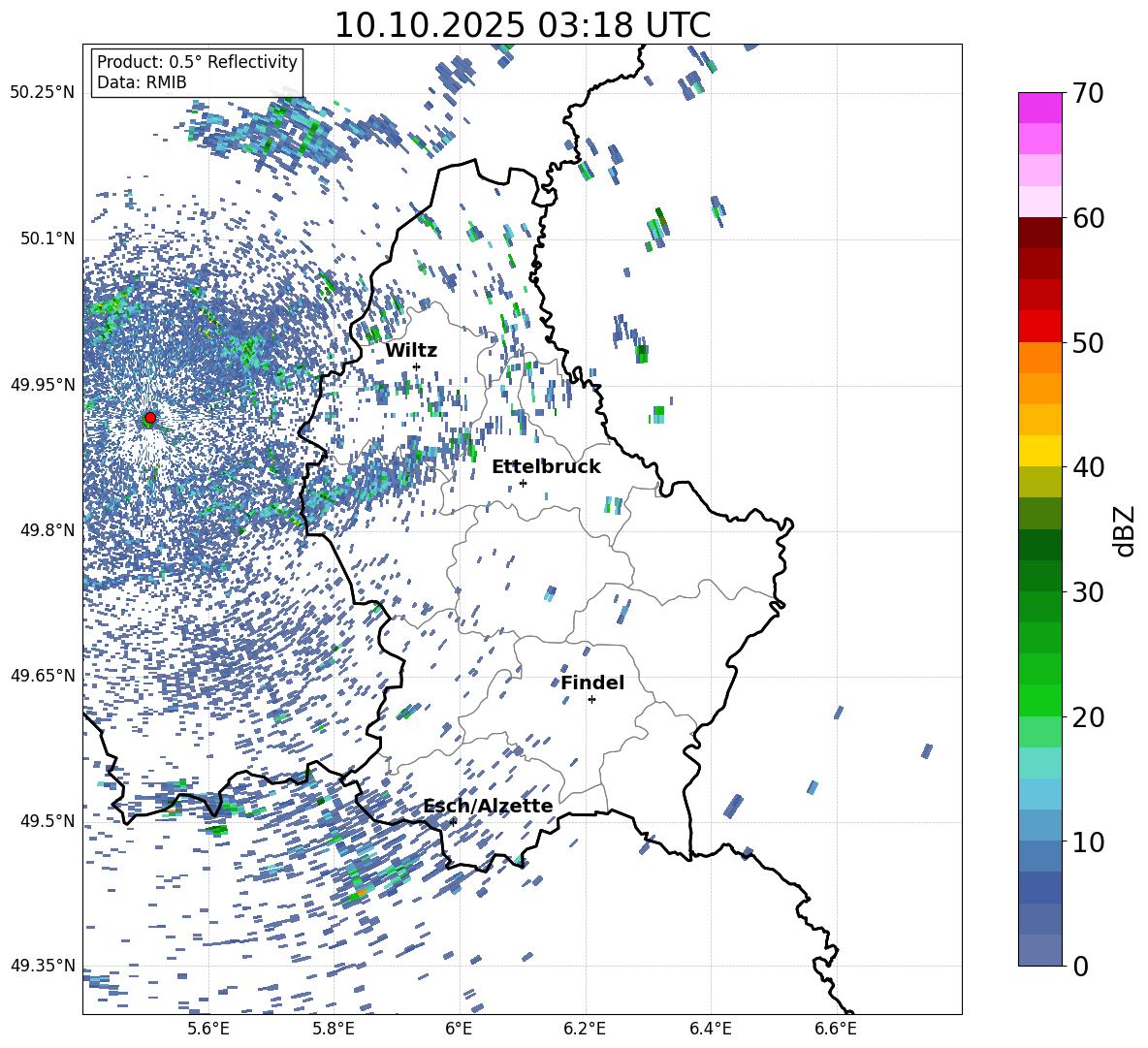1148x1048 pixels.
Task: Pick the light blue colorbar swatch near 13
Action: 1040,794
